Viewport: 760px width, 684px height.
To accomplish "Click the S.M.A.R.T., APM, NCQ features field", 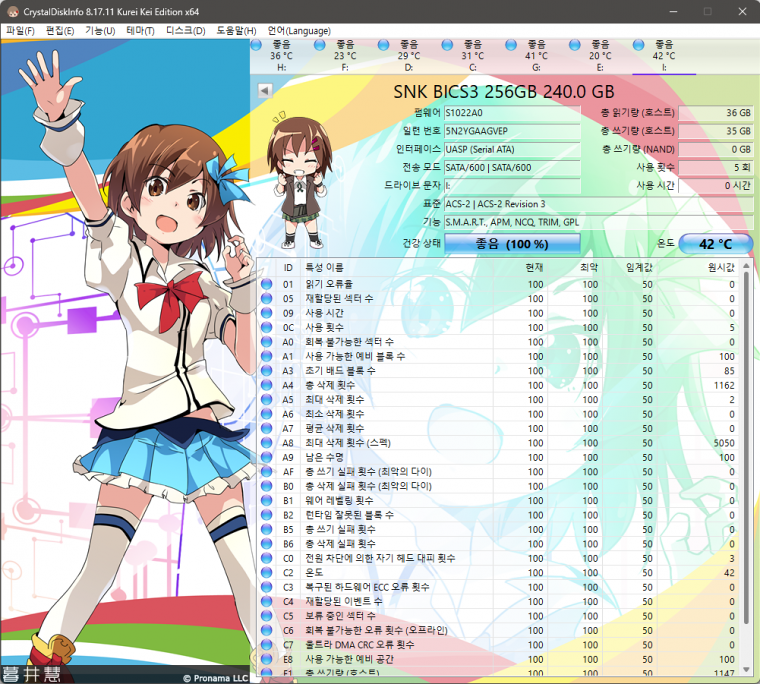I will [x=599, y=222].
